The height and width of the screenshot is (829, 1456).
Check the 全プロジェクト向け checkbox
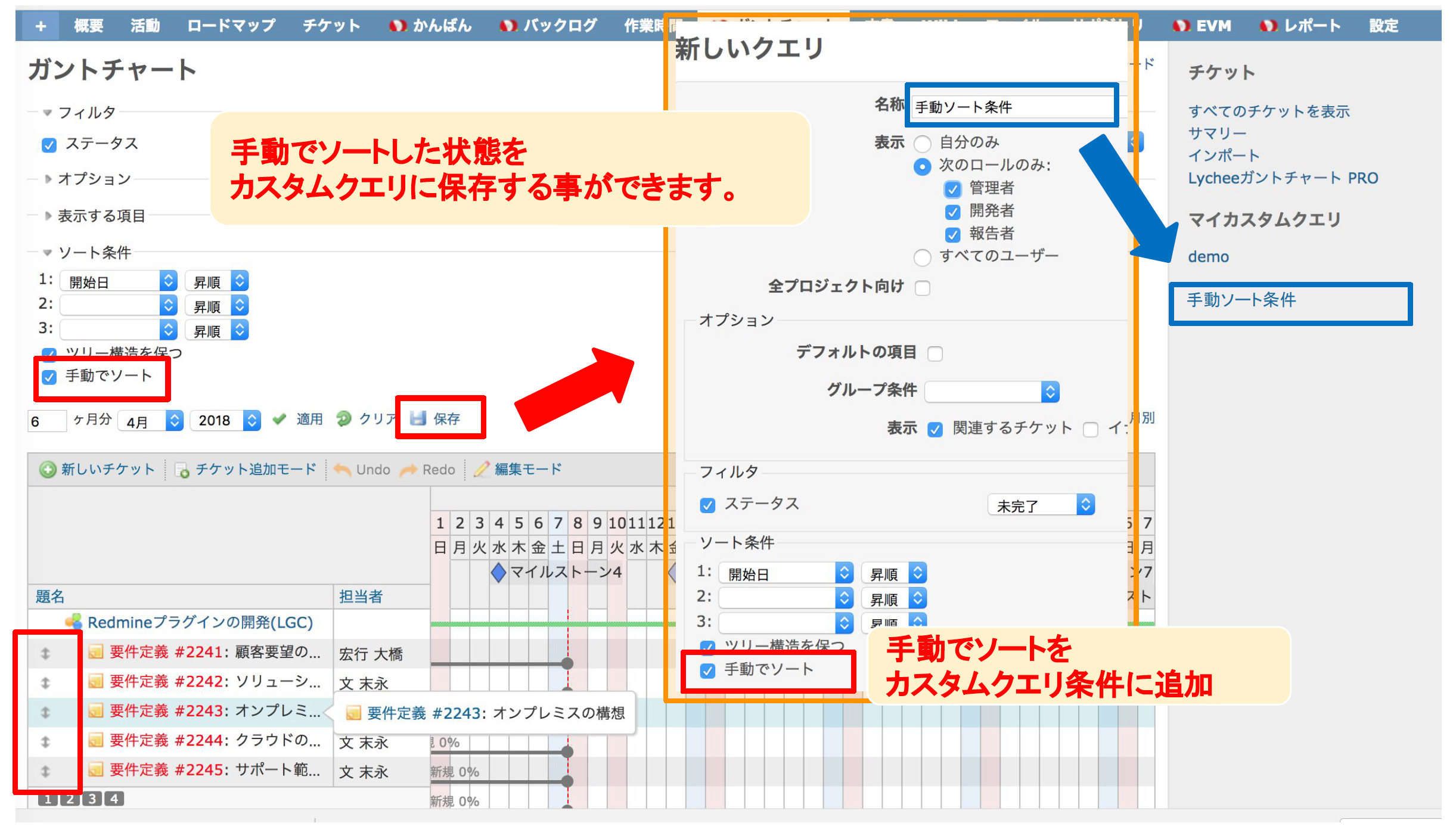click(923, 288)
